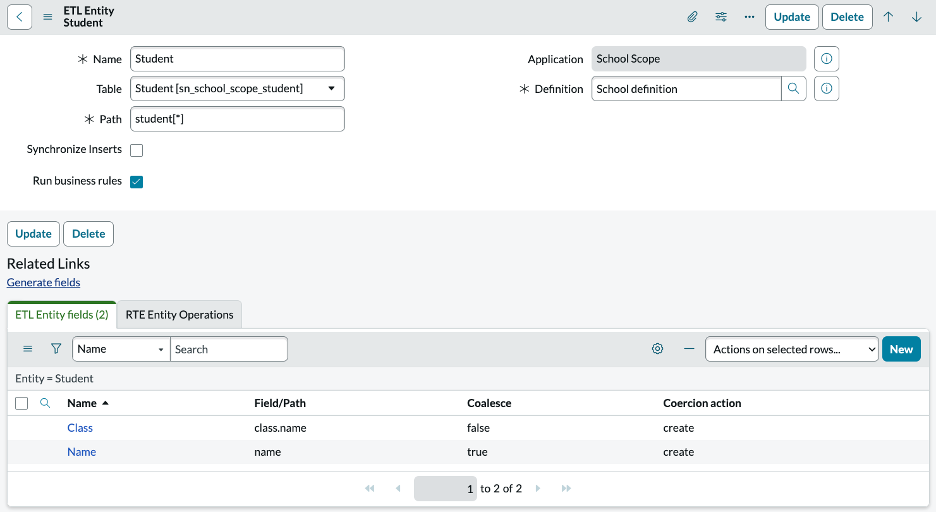936x512 pixels.
Task: Go back using the header back arrow
Action: (x=19, y=17)
